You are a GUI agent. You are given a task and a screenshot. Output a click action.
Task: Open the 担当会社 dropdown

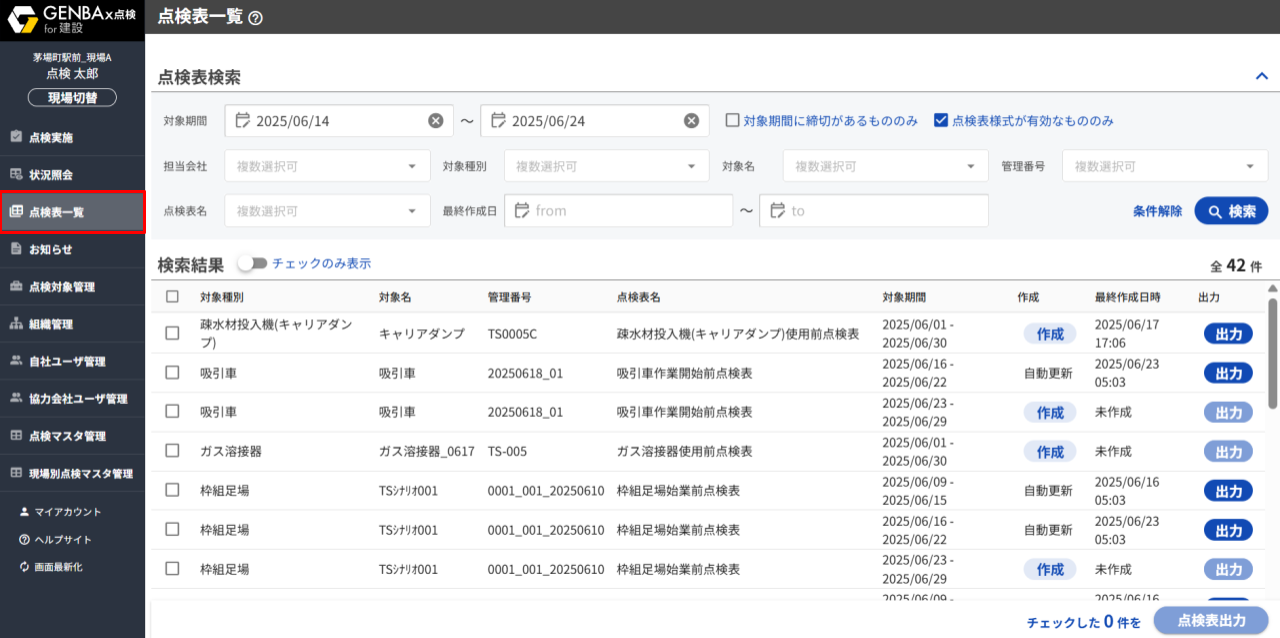pyautogui.click(x=326, y=167)
